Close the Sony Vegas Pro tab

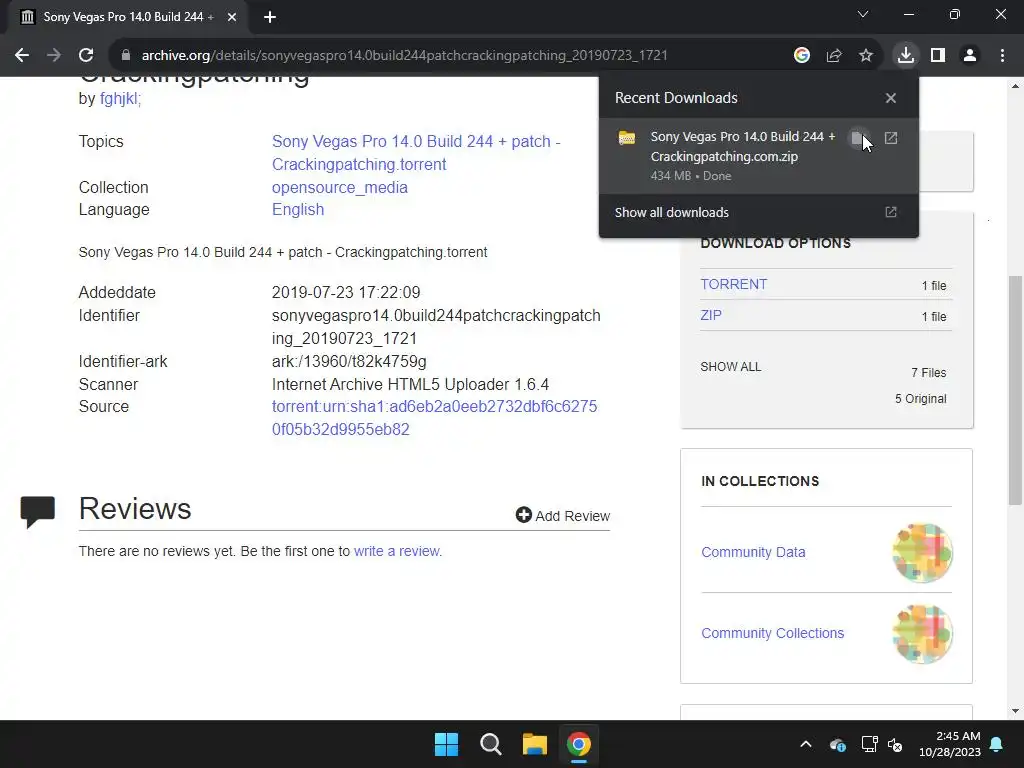[x=232, y=17]
